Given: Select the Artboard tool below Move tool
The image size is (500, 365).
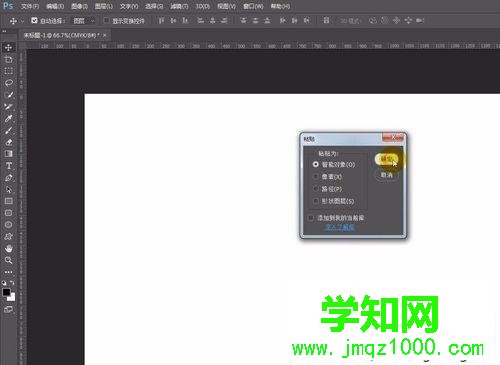Looking at the screenshot, I should 8,59.
